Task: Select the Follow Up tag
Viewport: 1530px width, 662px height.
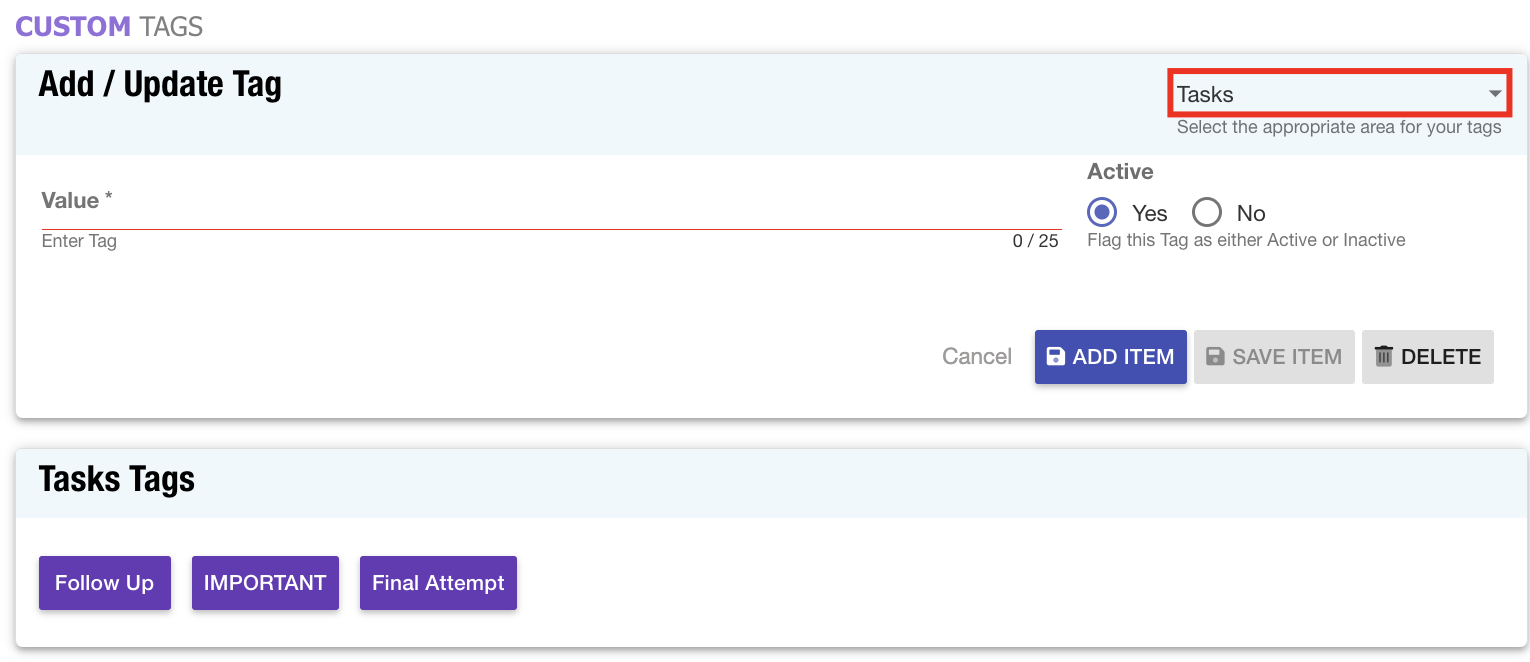Action: coord(105,583)
